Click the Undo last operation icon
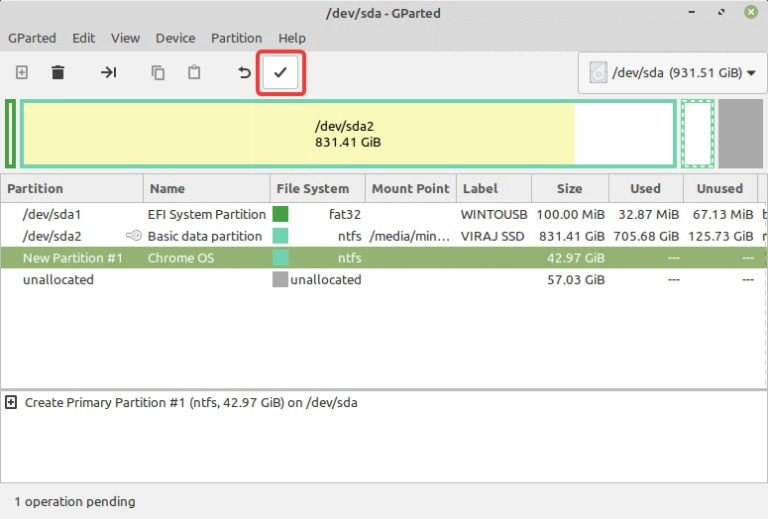The height and width of the screenshot is (519, 768). [x=244, y=73]
